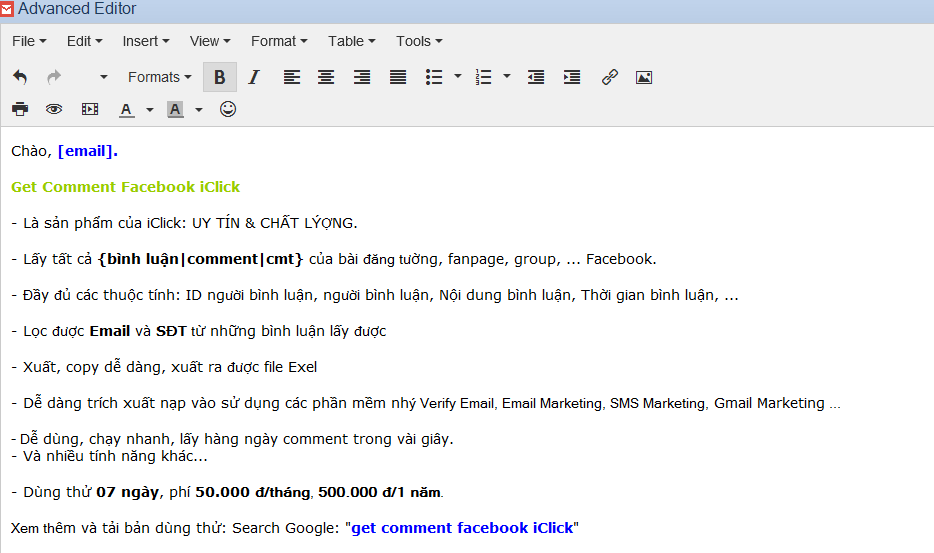Click the Redo arrow icon
Screen dimensions: 934x553
pos(54,77)
